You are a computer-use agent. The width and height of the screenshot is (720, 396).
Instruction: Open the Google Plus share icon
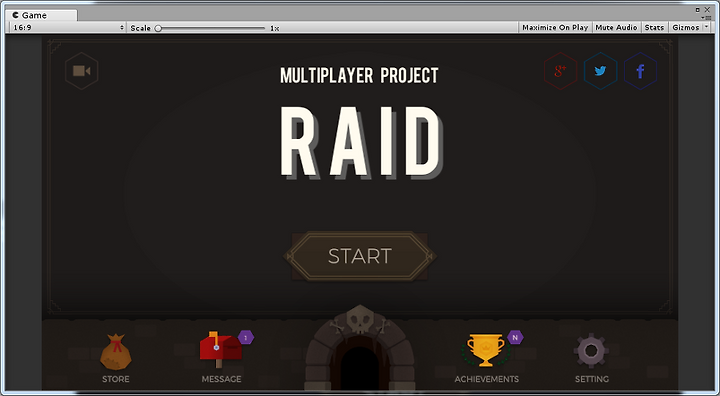pos(560,71)
